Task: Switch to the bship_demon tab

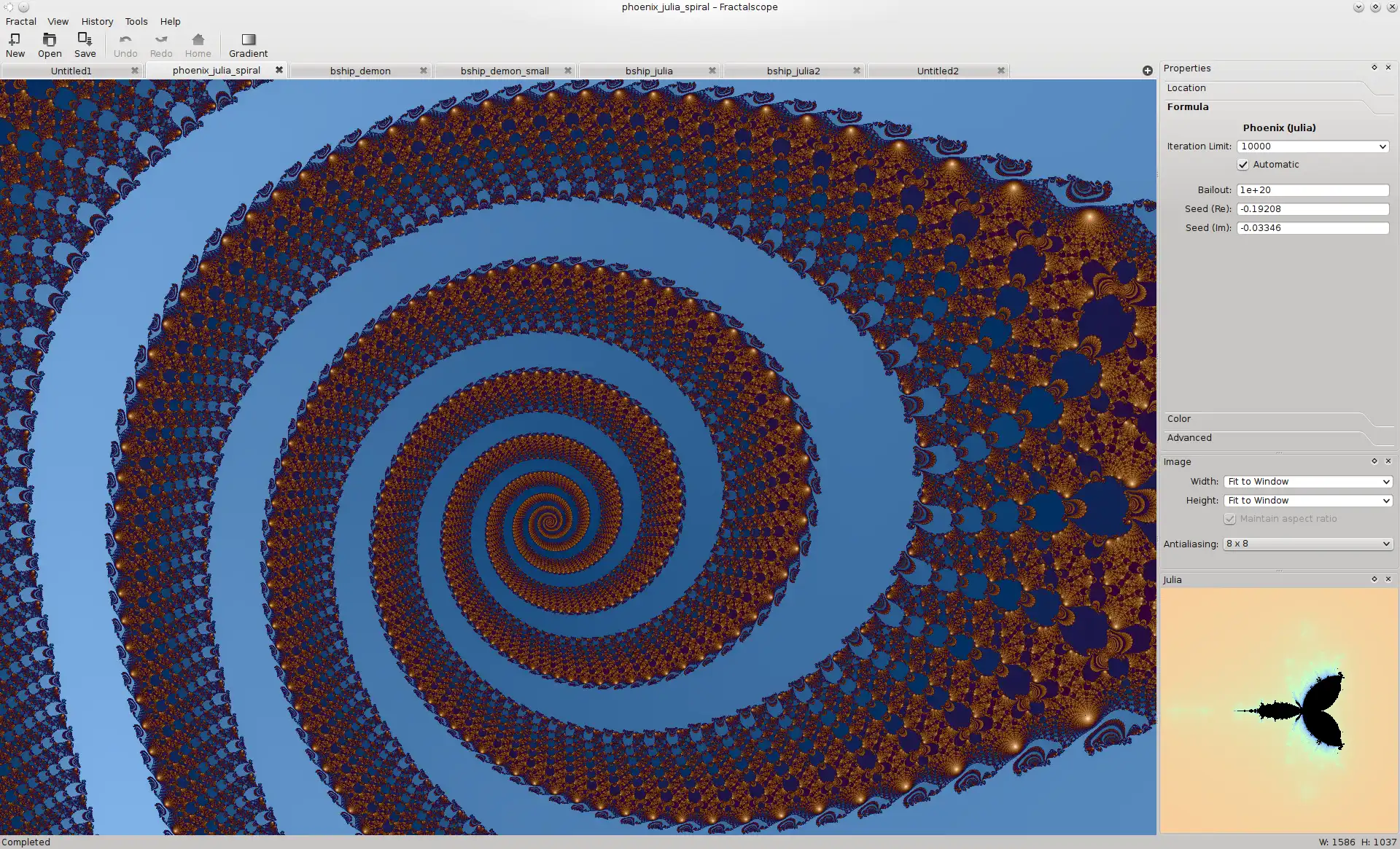Action: point(360,70)
